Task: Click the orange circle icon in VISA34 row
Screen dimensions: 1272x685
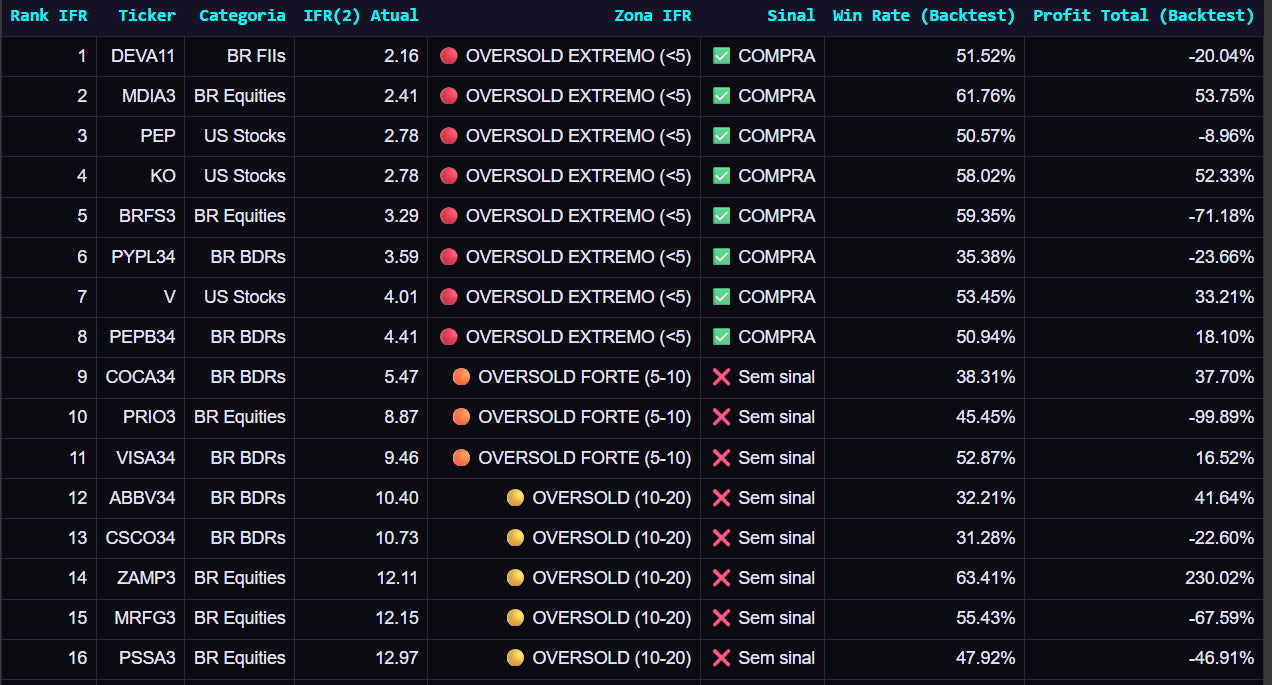Action: (461, 458)
